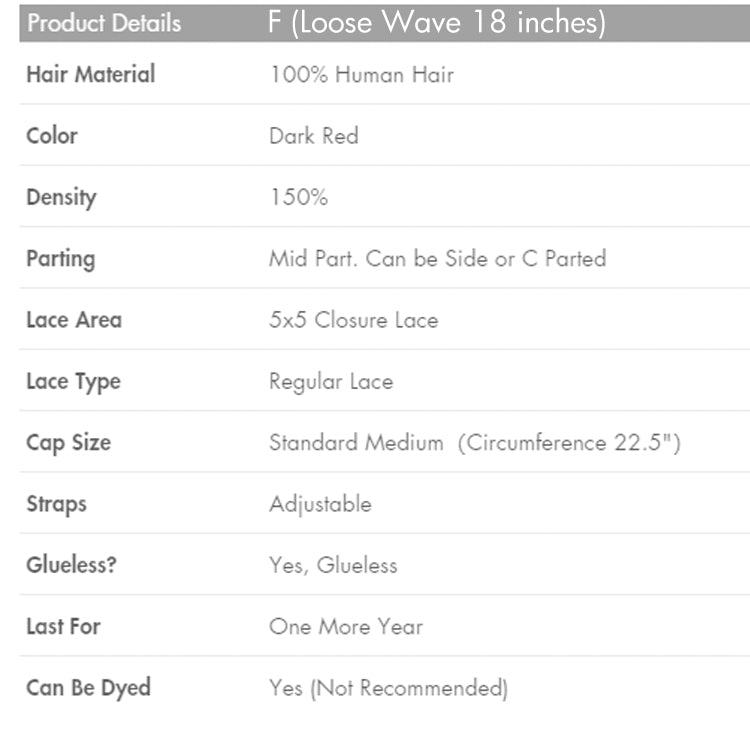Click the "Standard Medium (Circumference 22.5")" value

474,442
